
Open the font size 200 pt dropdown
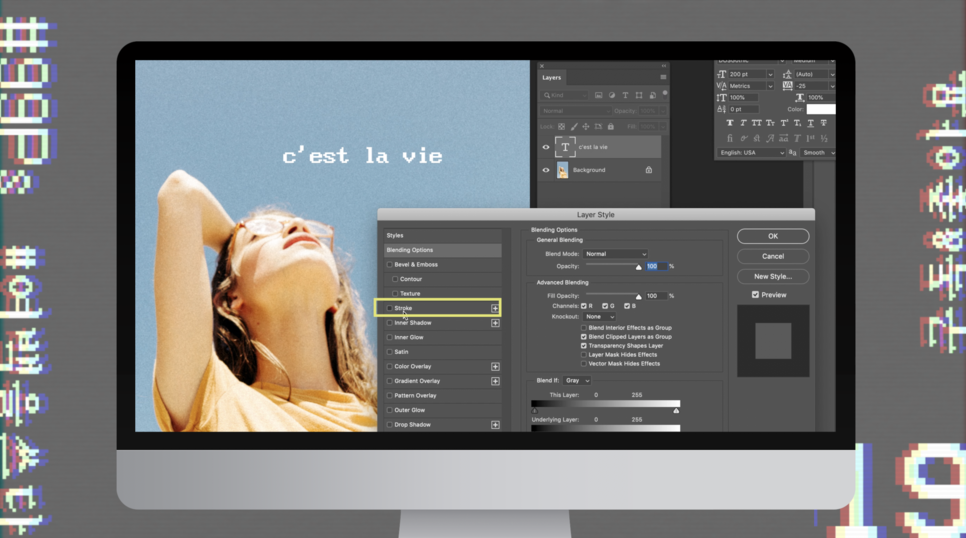click(769, 74)
